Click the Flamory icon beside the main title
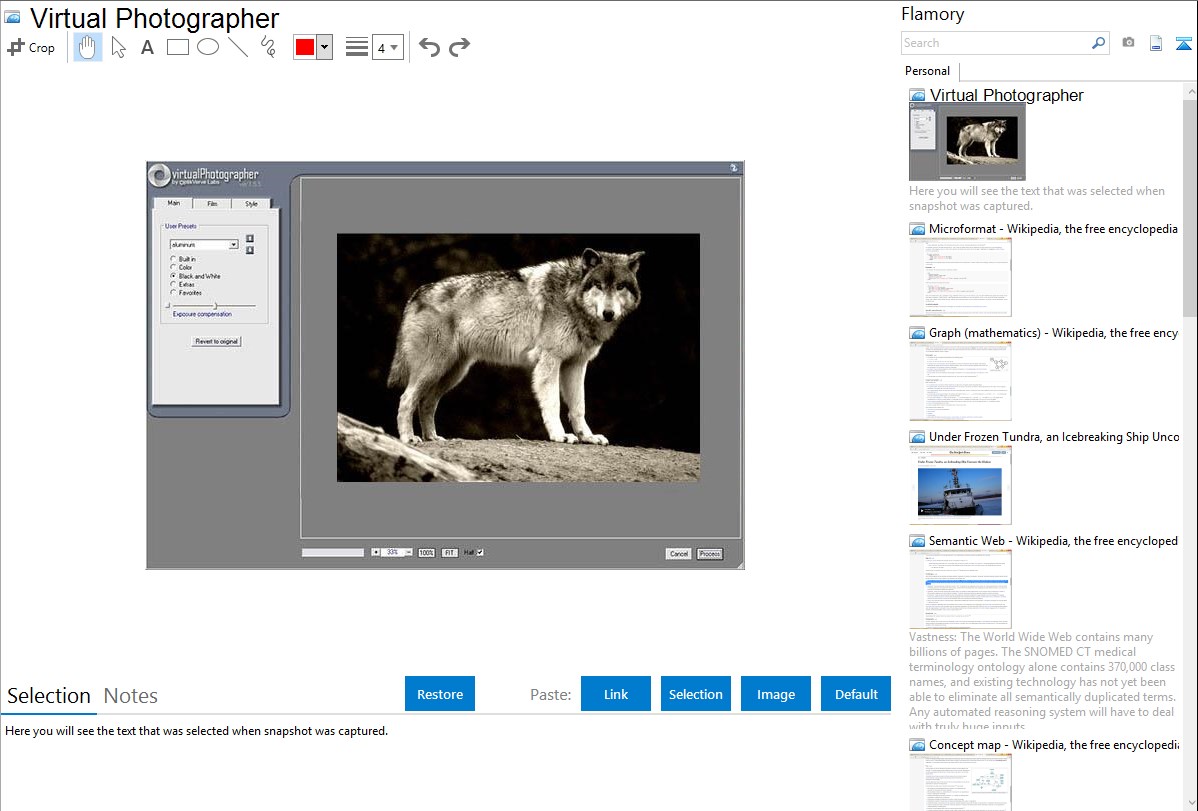 (12, 18)
